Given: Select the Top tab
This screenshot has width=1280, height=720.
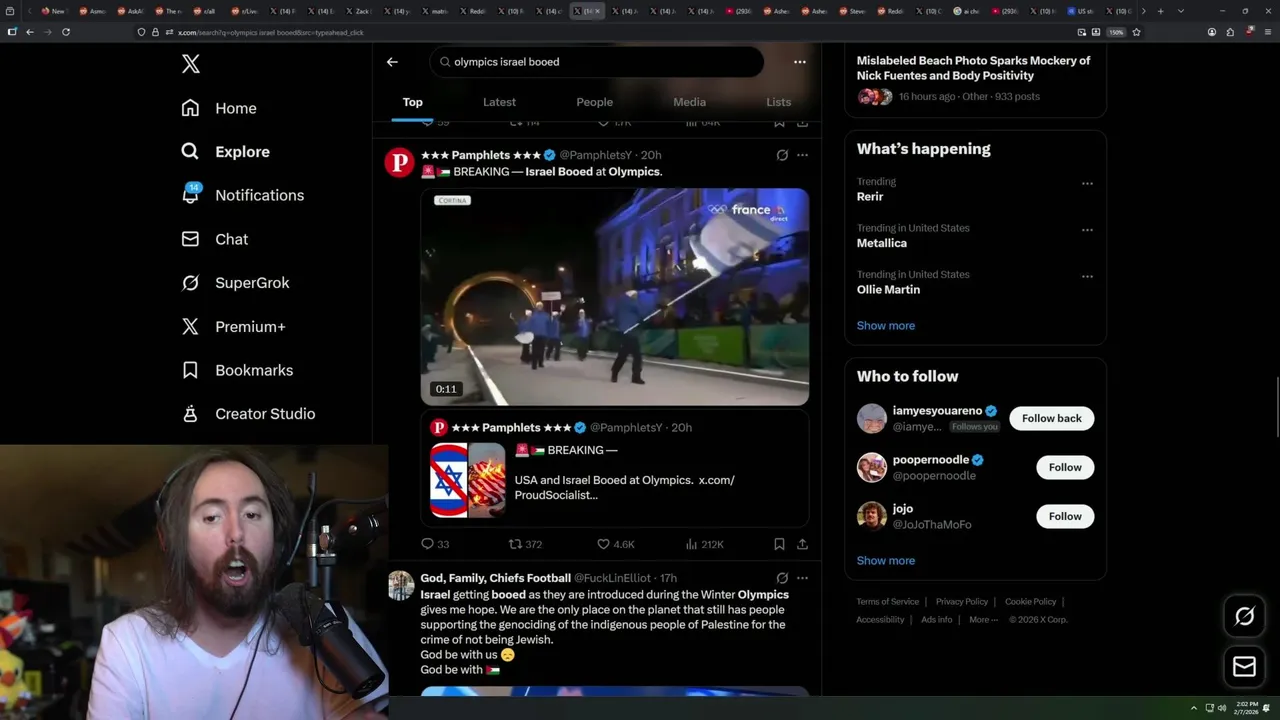Looking at the screenshot, I should pos(412,102).
